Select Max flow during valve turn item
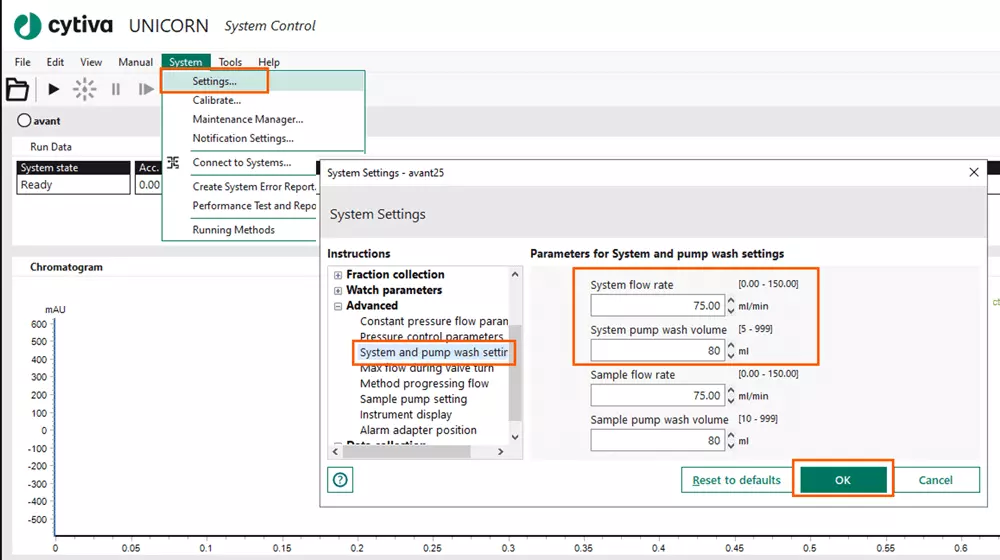Screen dimensions: 1000x560 [x=427, y=368]
